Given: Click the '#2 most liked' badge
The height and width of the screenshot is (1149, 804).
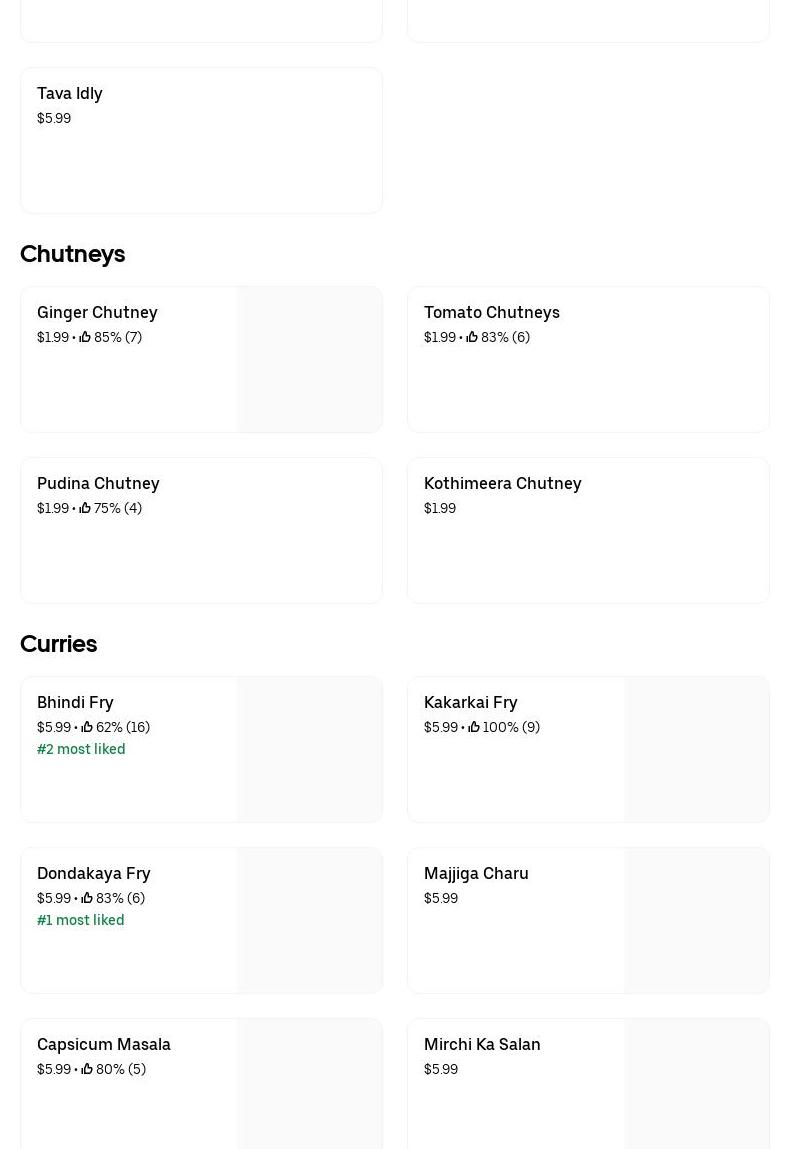Looking at the screenshot, I should (81, 749).
